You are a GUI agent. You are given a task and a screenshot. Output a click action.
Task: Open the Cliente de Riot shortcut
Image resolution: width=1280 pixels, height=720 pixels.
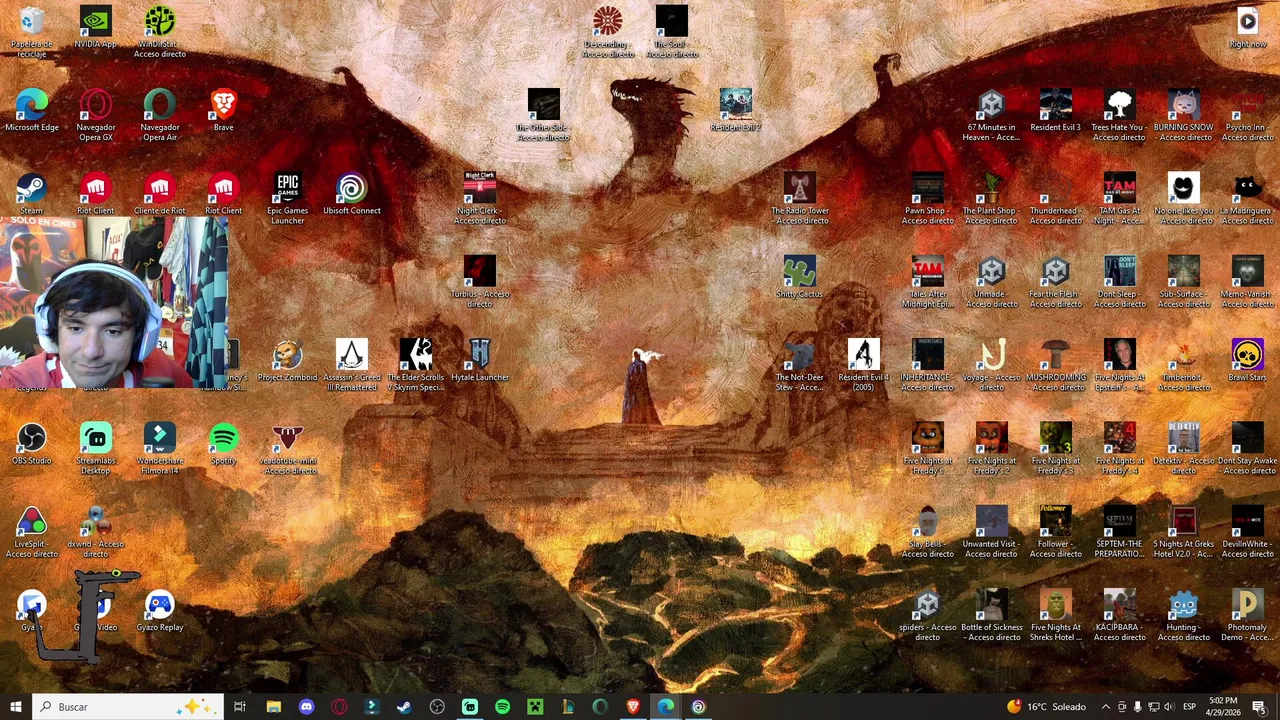pos(159,194)
